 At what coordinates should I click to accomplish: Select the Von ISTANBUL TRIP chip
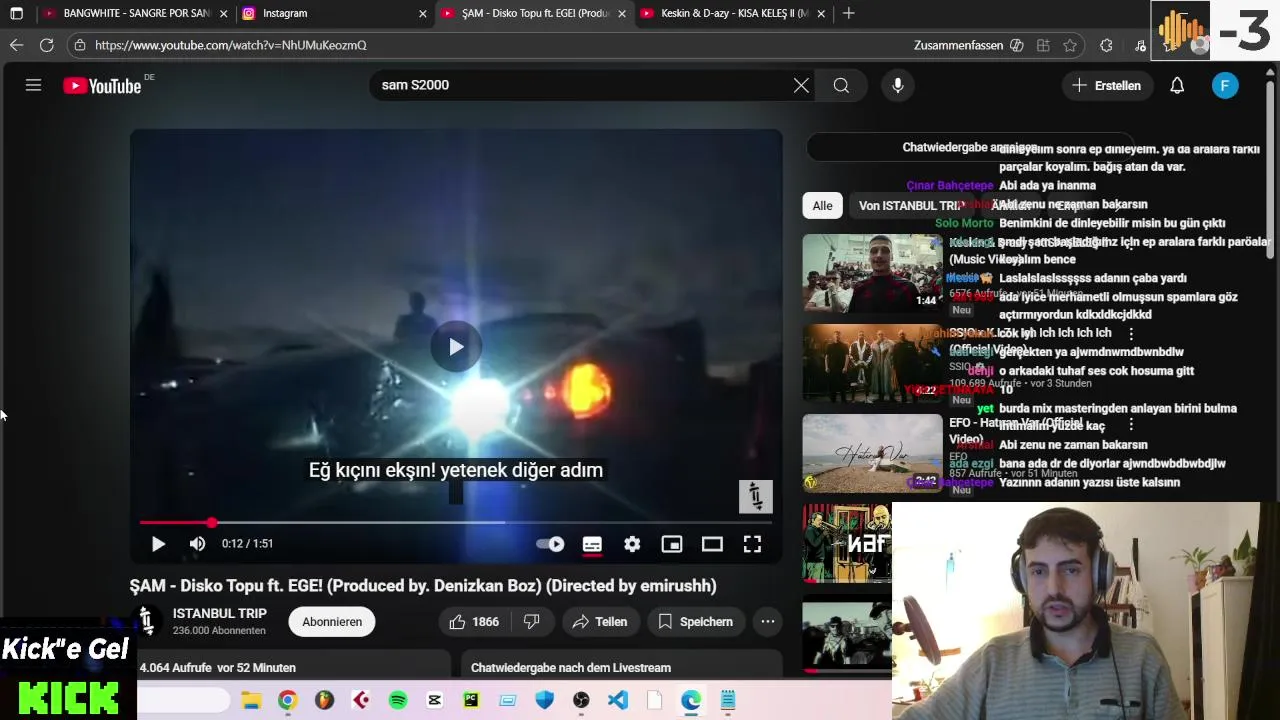(x=910, y=206)
